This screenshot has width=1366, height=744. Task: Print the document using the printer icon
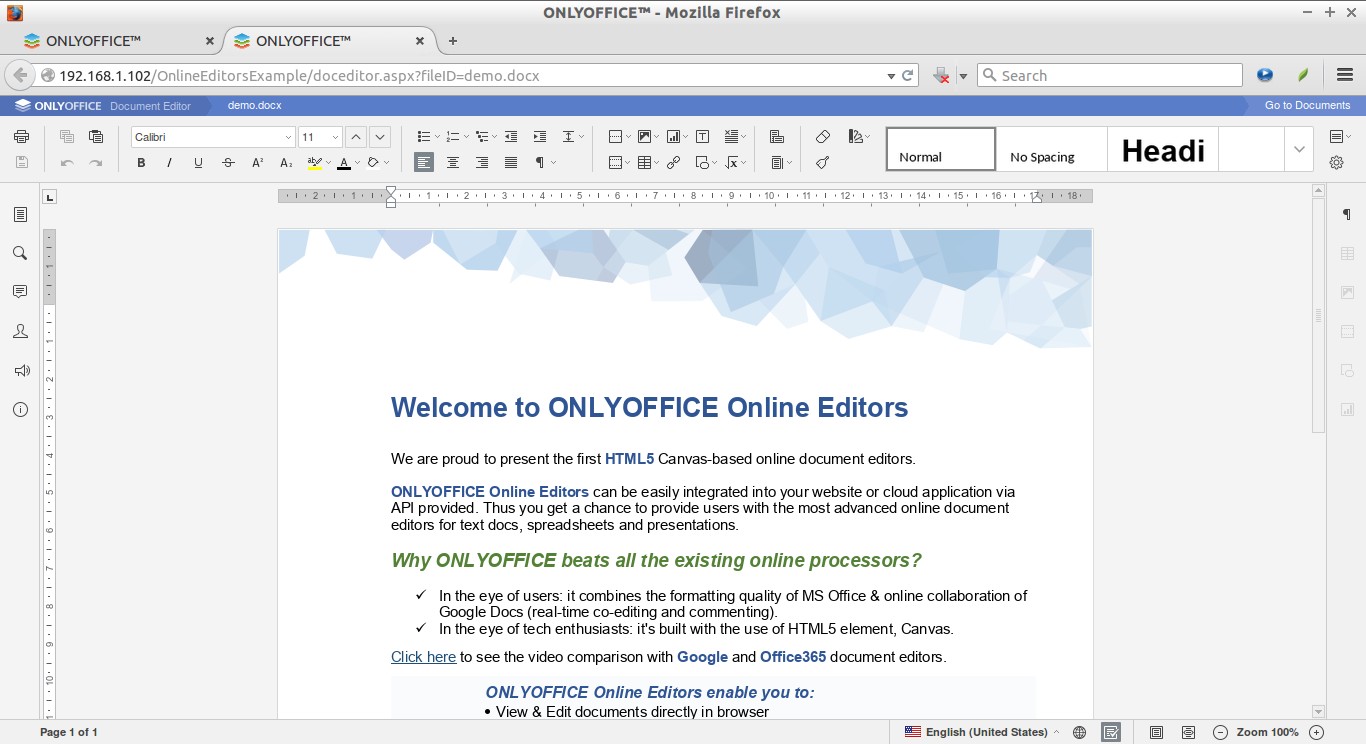point(22,137)
